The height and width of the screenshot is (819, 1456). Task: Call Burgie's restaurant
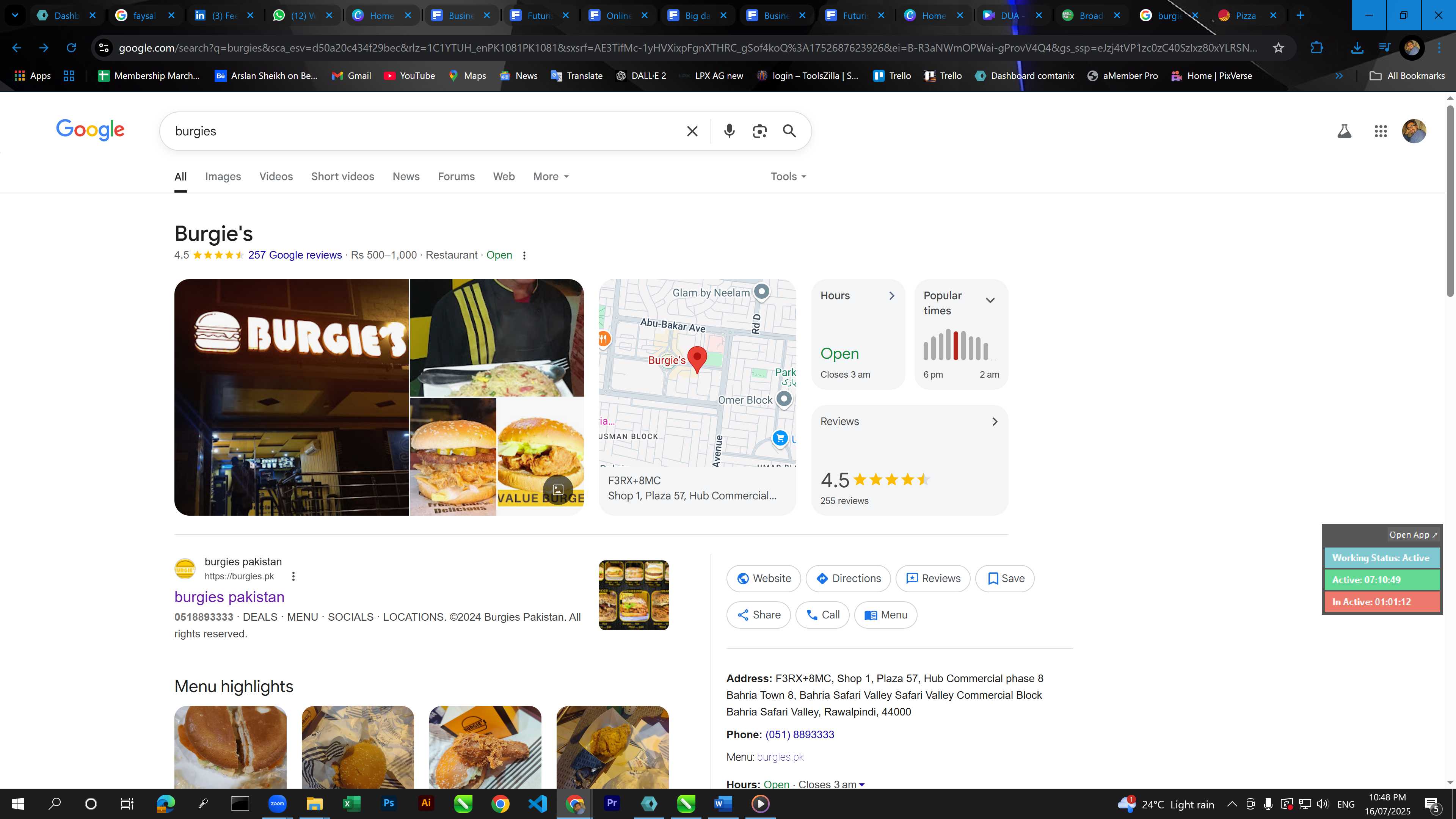[822, 615]
